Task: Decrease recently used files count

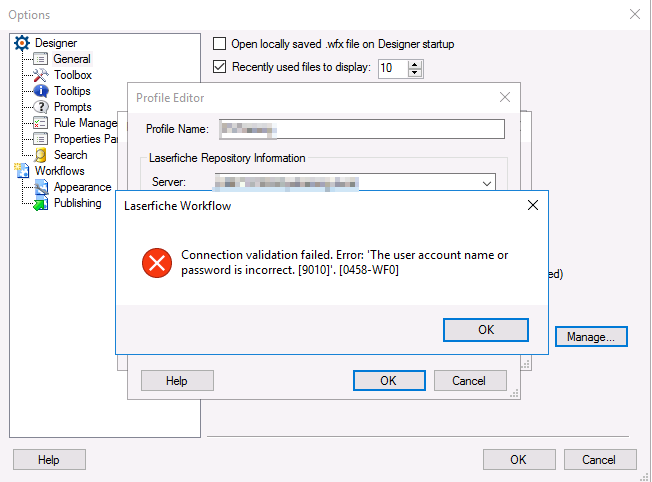Action: coord(415,72)
